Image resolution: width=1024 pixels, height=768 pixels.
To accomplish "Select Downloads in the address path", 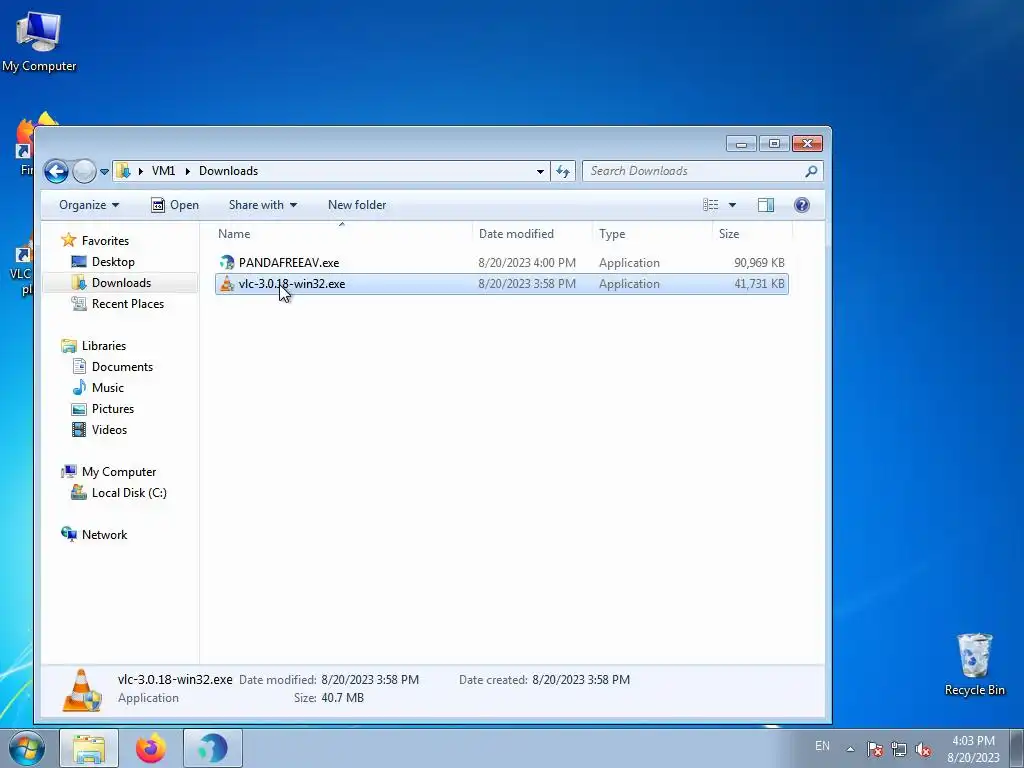I will 229,171.
